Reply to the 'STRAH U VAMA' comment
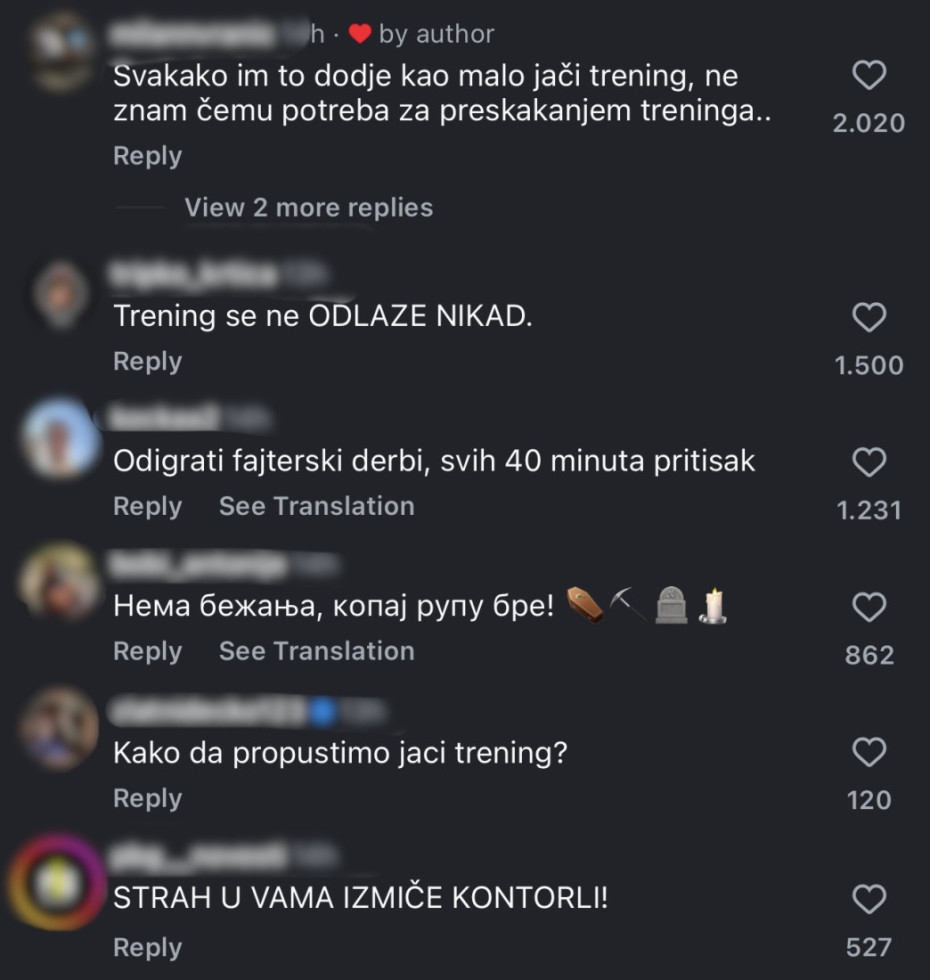 pyautogui.click(x=147, y=948)
